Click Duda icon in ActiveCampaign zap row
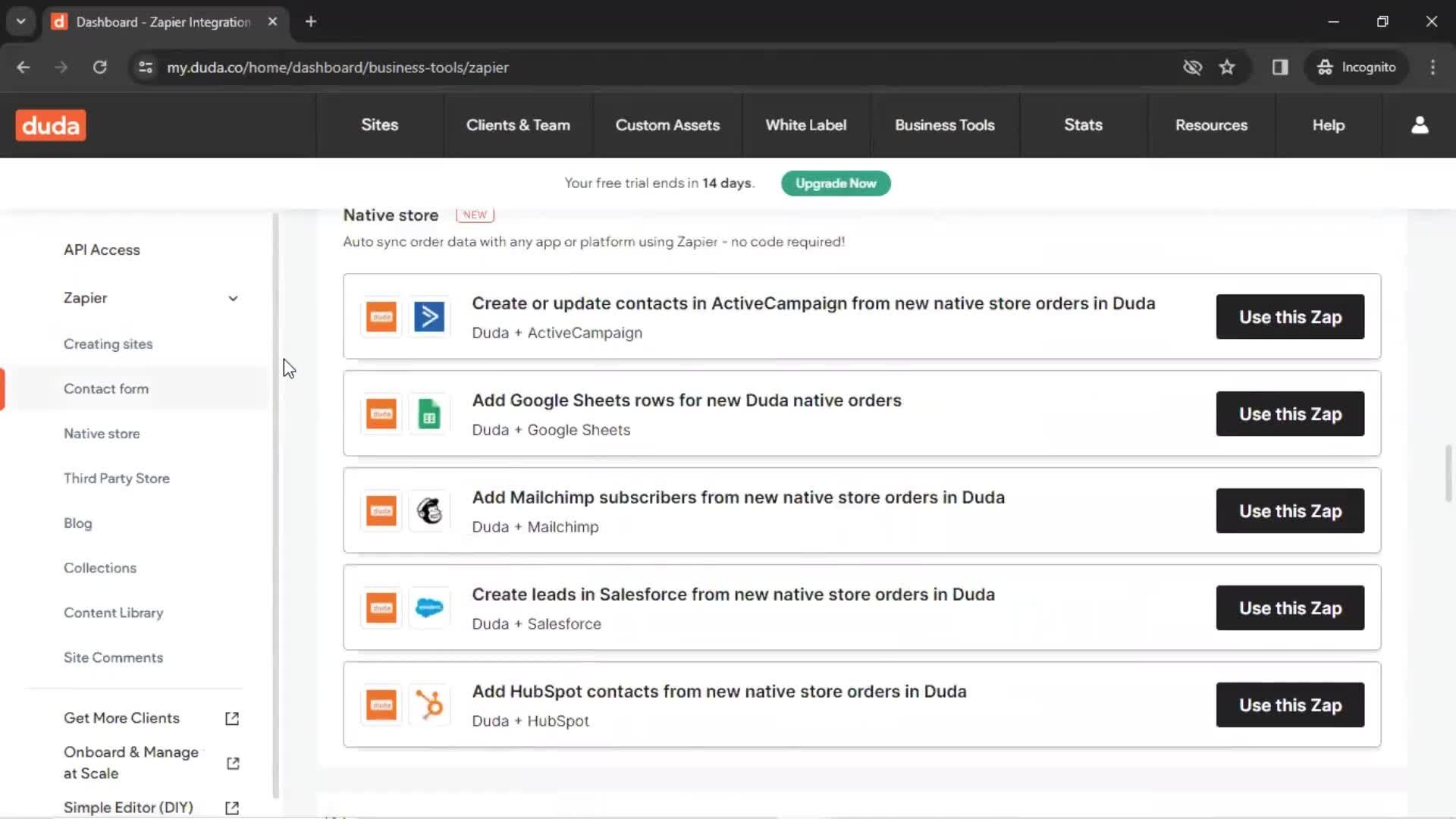Image resolution: width=1456 pixels, height=819 pixels. click(x=381, y=317)
